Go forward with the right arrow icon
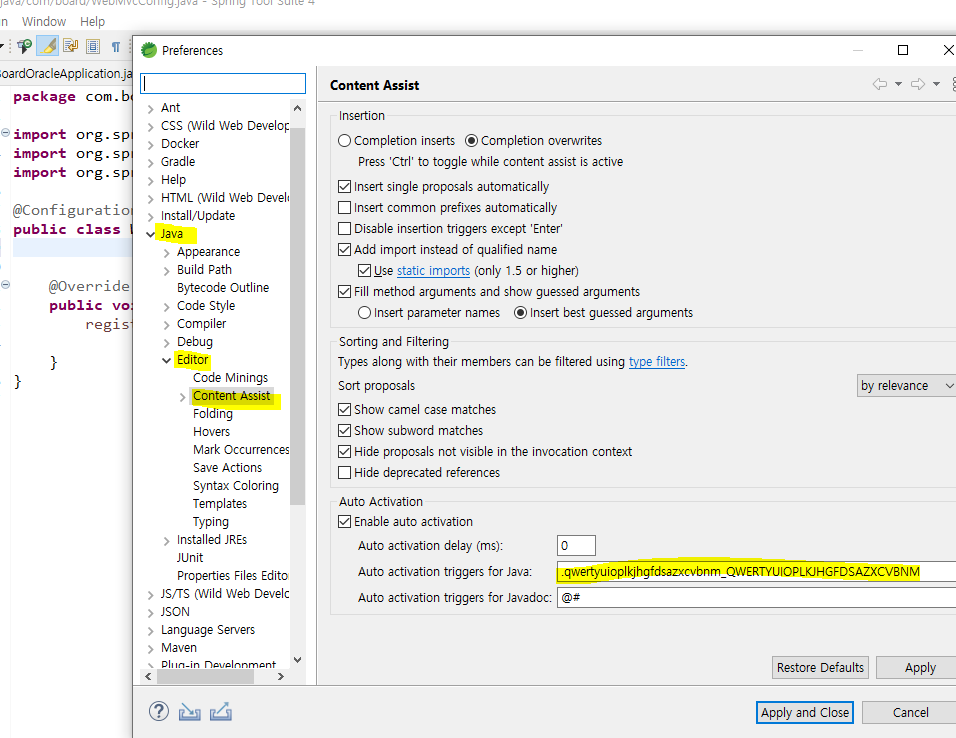 click(x=918, y=84)
